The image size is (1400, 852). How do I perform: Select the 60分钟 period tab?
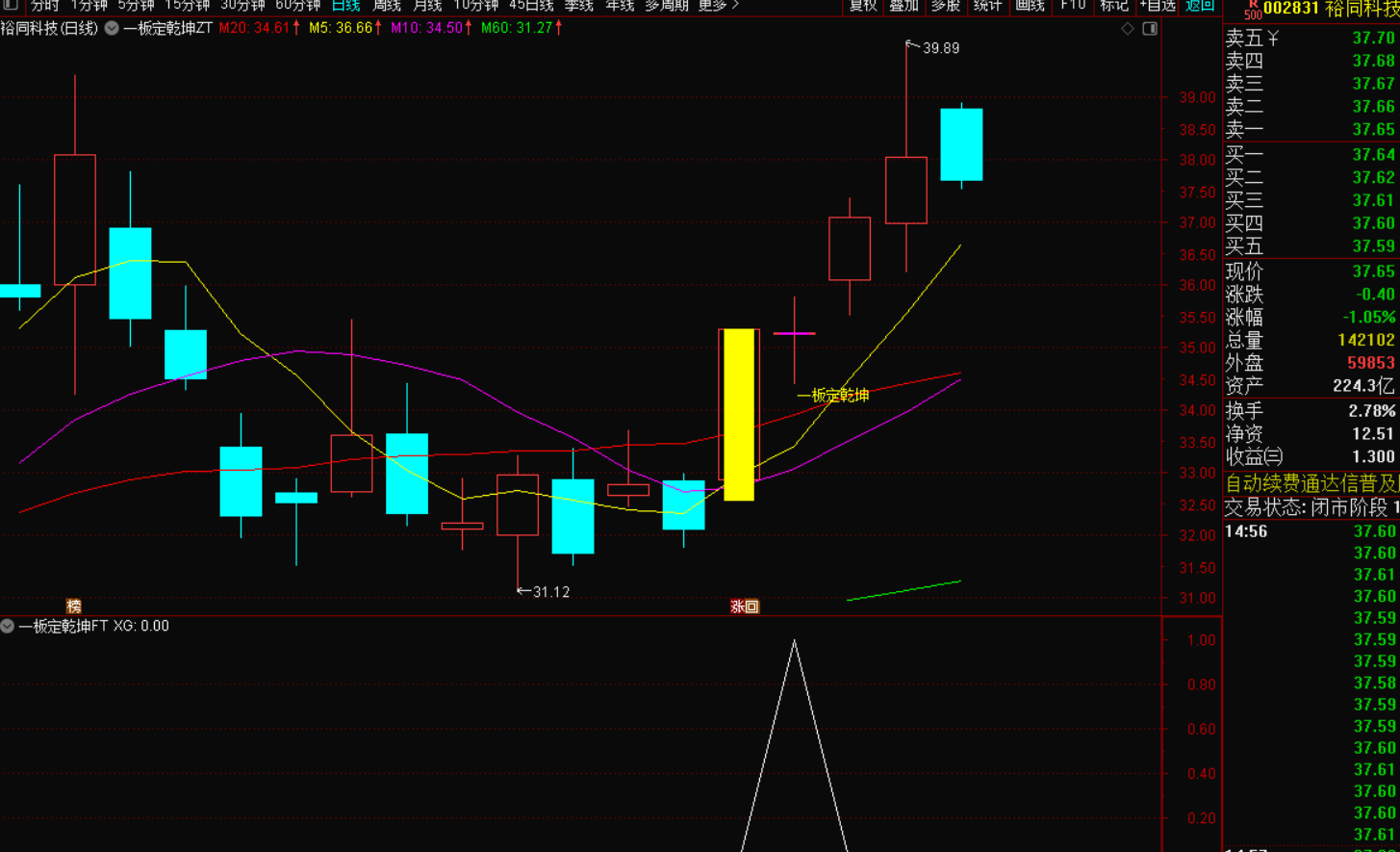(297, 5)
